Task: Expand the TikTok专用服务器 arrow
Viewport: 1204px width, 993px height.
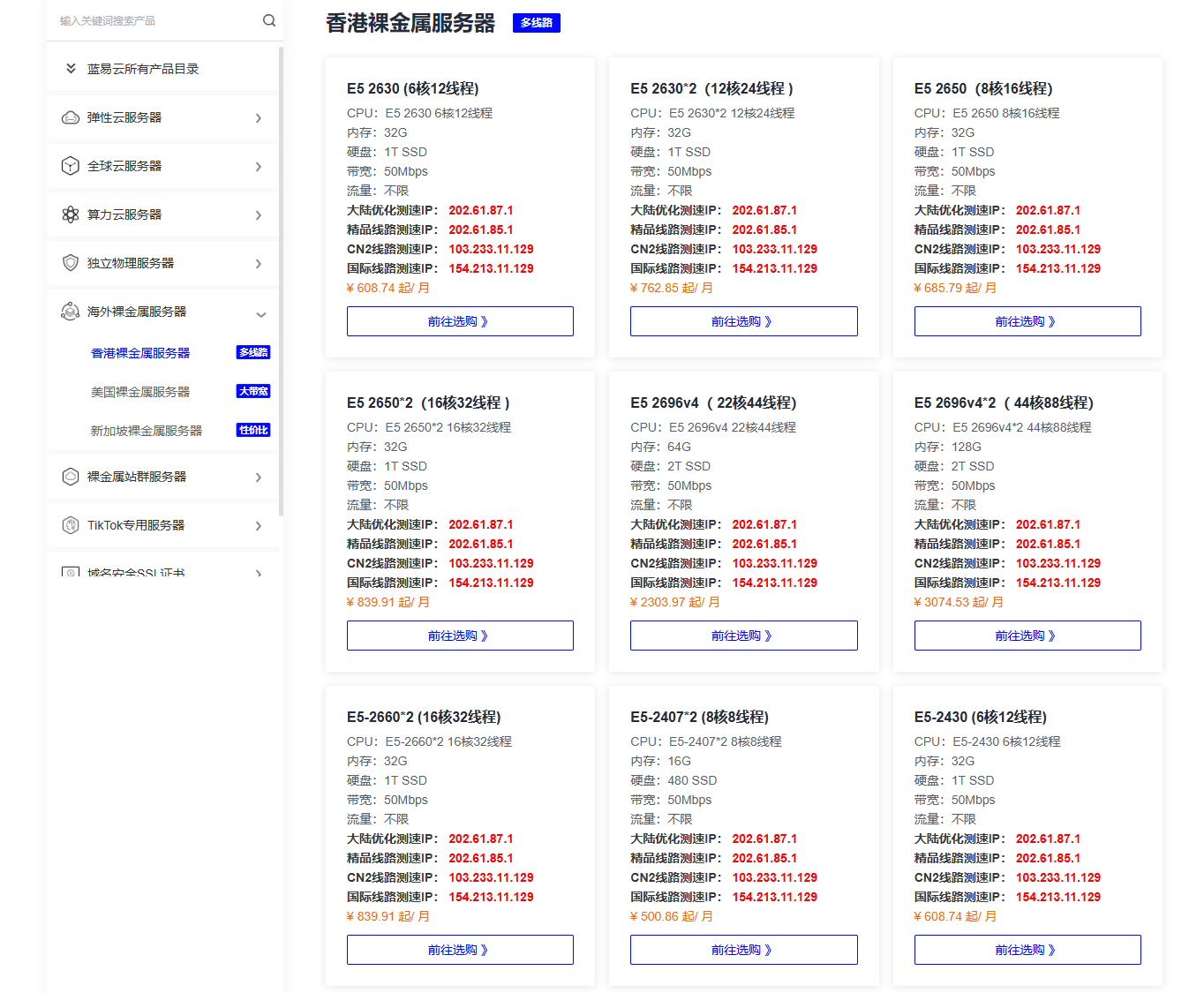Action: pyautogui.click(x=259, y=526)
